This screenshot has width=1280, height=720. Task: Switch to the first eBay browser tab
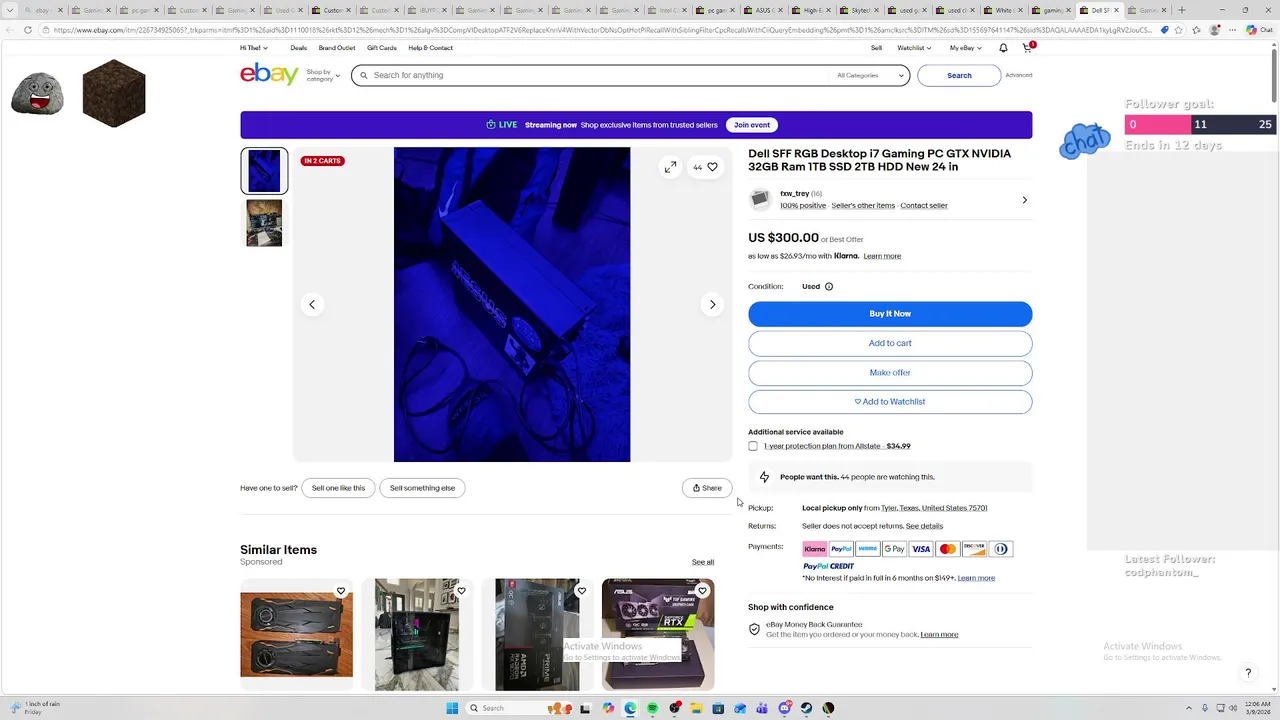pyautogui.click(x=42, y=10)
